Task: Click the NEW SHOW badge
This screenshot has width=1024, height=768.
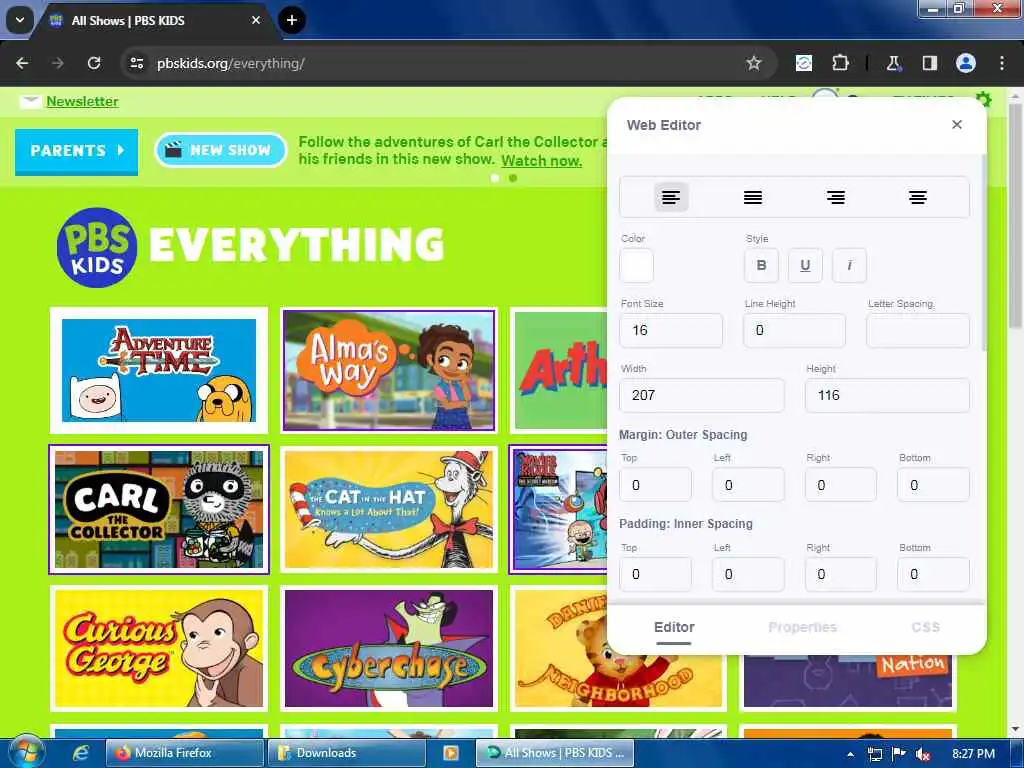Action: pos(221,150)
